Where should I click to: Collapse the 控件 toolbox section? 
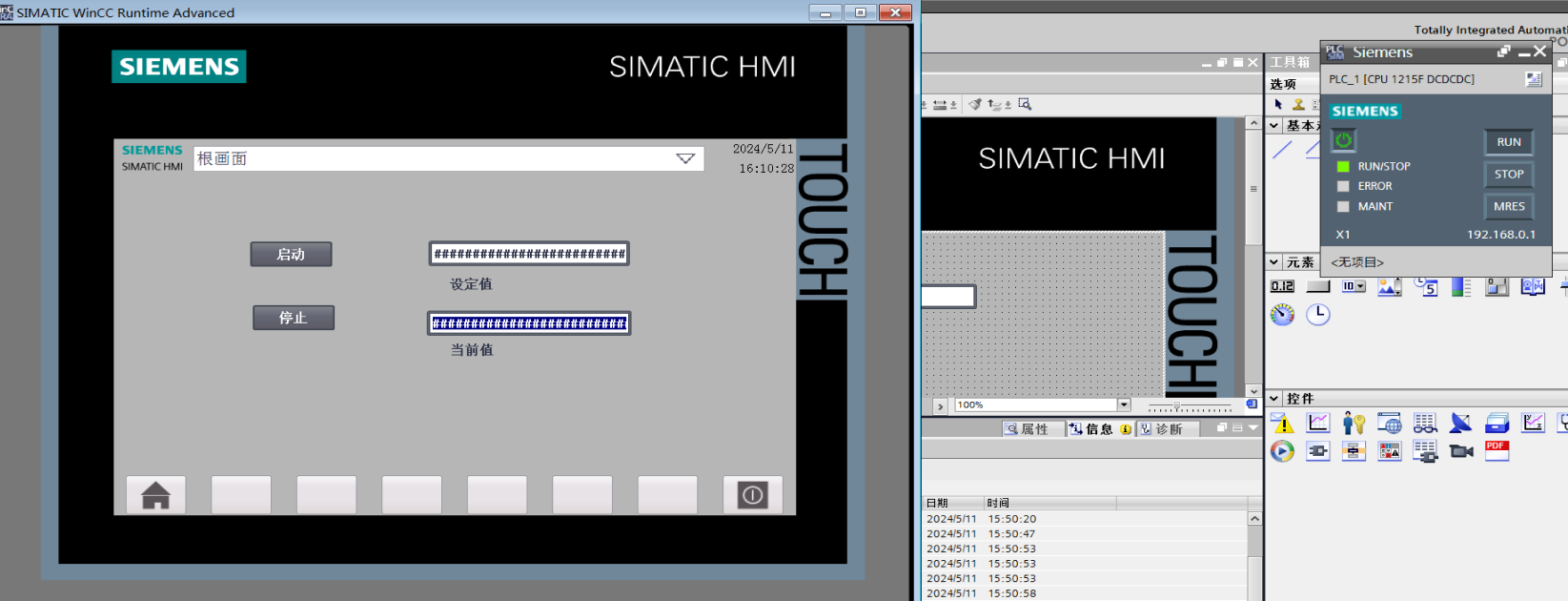click(x=1274, y=399)
